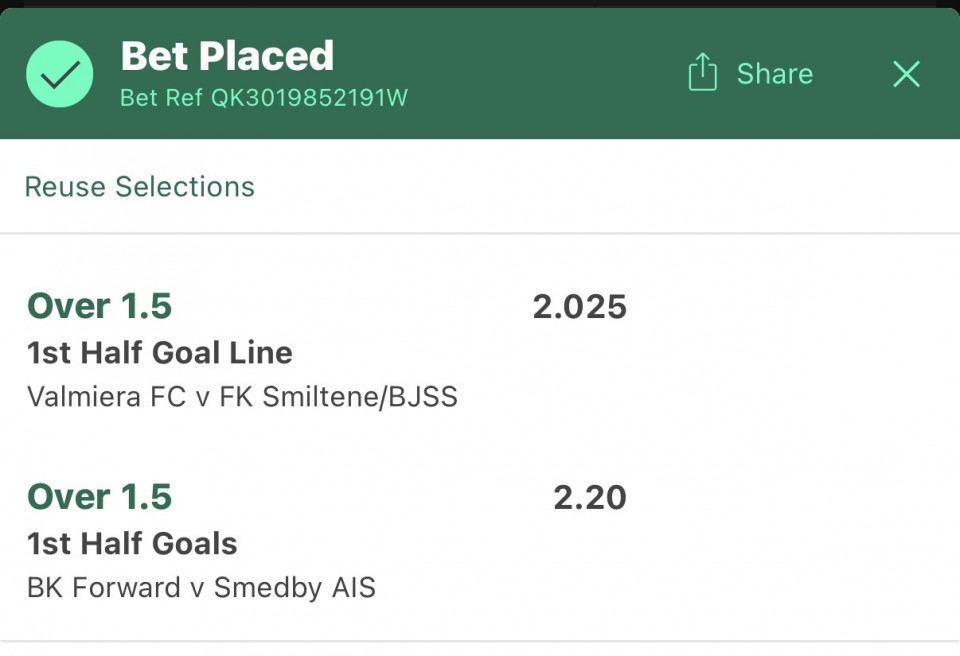
Task: Tap the Share label in header
Action: [774, 74]
